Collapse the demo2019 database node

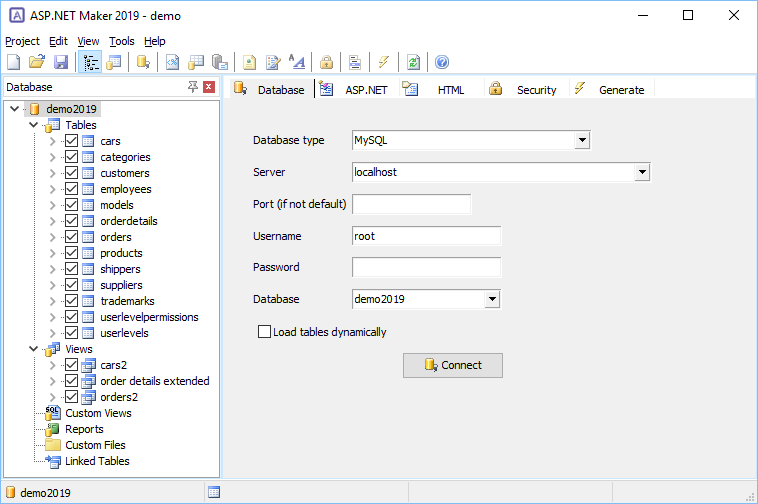[x=15, y=109]
